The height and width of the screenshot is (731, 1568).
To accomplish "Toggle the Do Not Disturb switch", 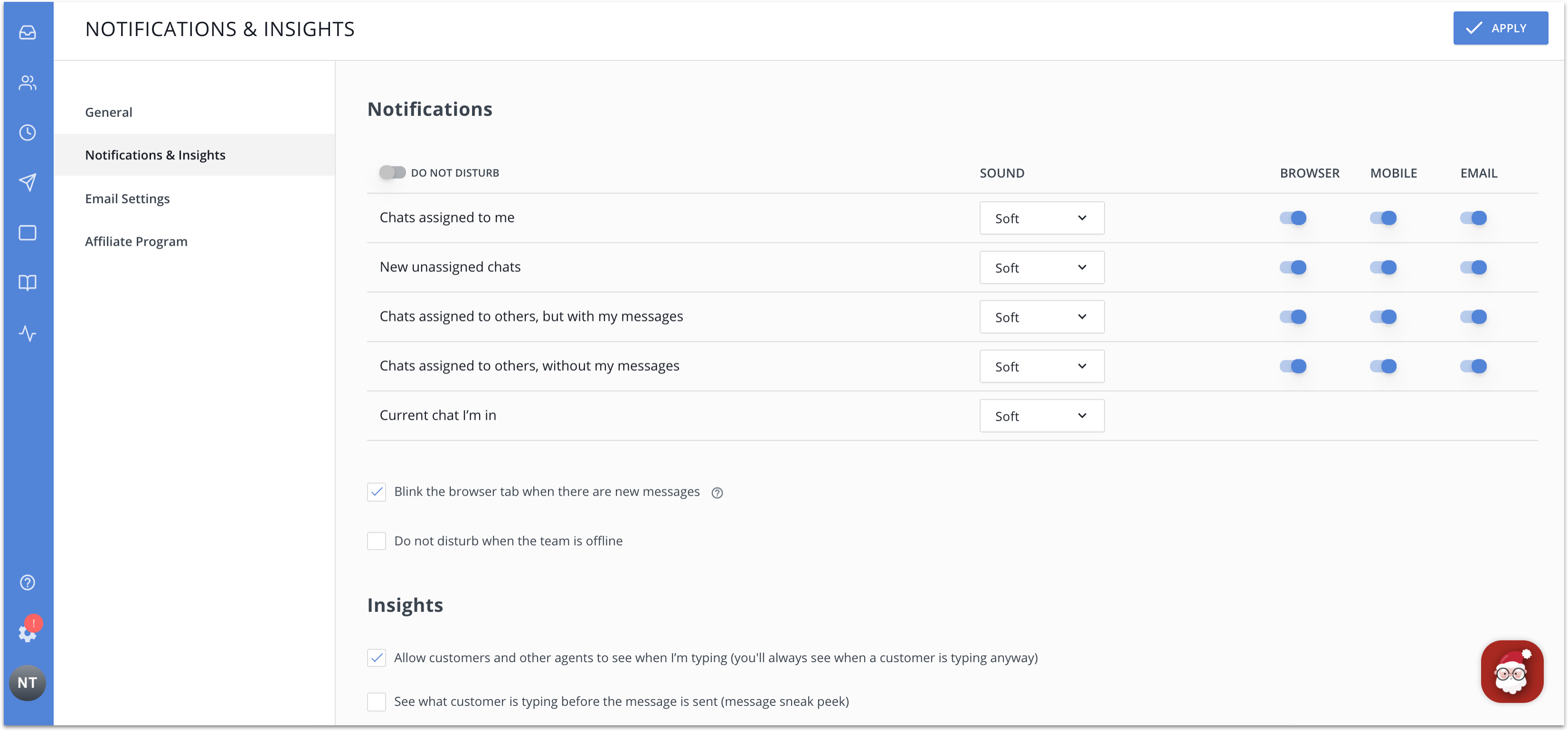I will point(392,173).
